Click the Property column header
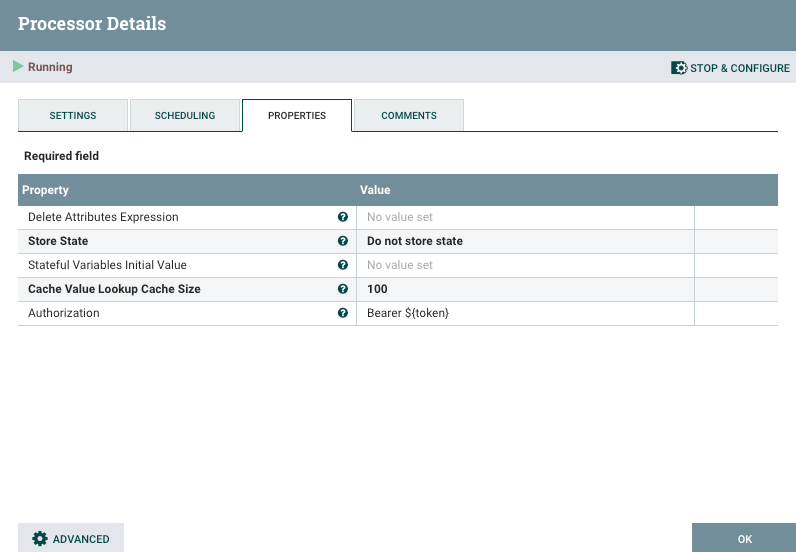The image size is (796, 552). click(45, 190)
